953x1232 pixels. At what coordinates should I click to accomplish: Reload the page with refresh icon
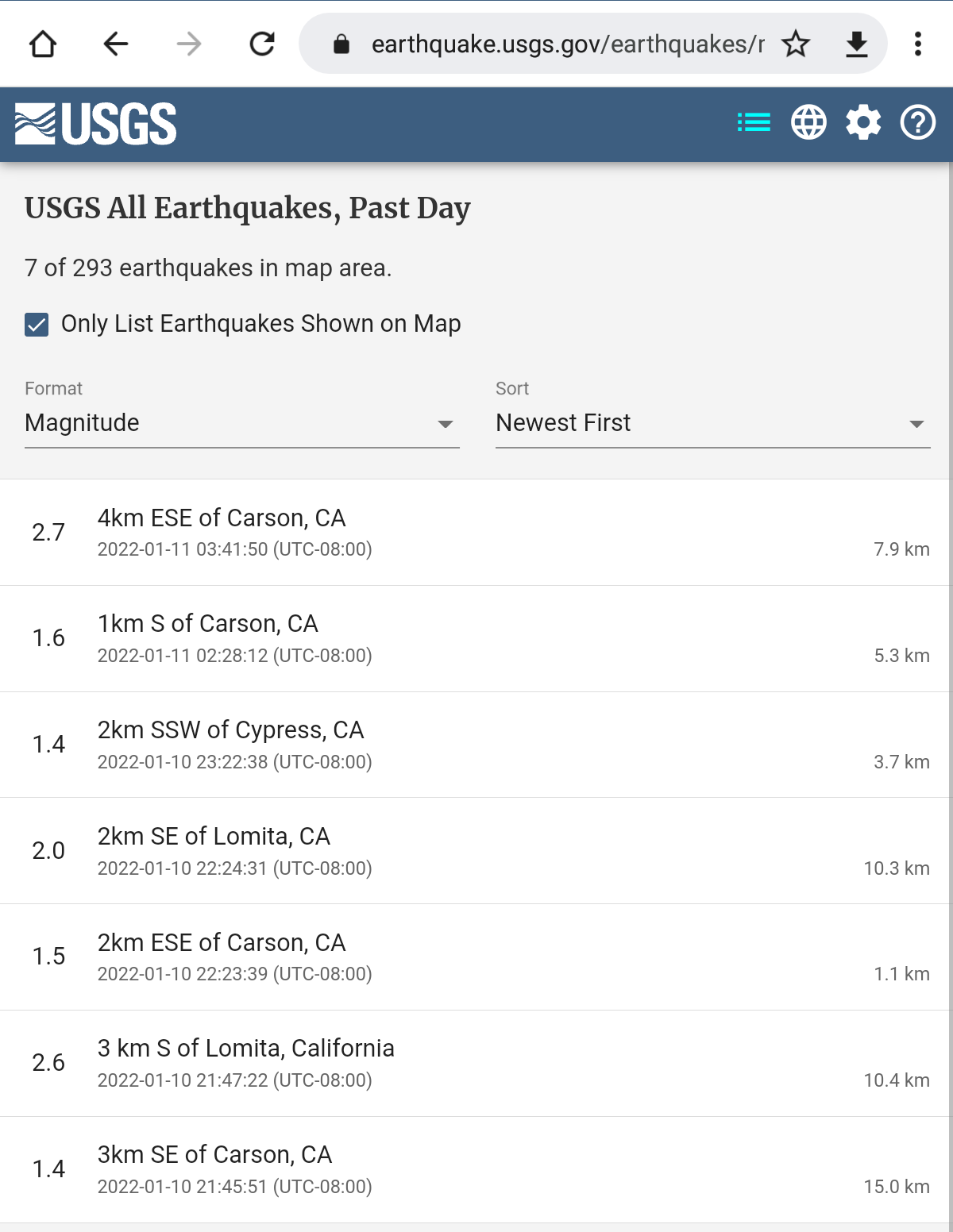coord(262,44)
